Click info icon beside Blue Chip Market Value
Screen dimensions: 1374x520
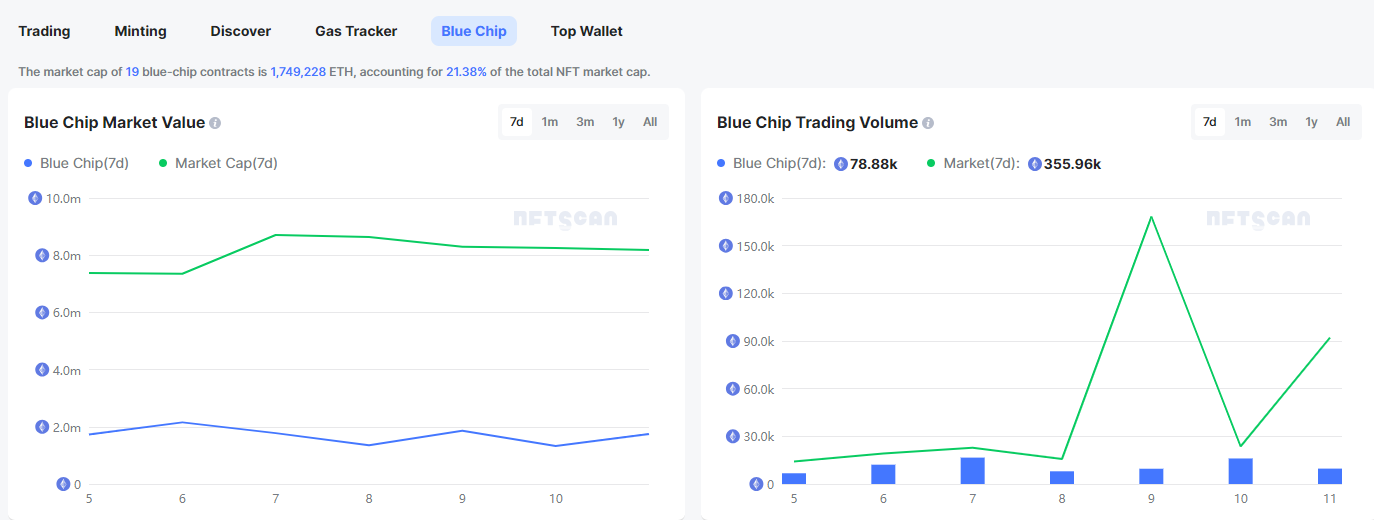215,123
